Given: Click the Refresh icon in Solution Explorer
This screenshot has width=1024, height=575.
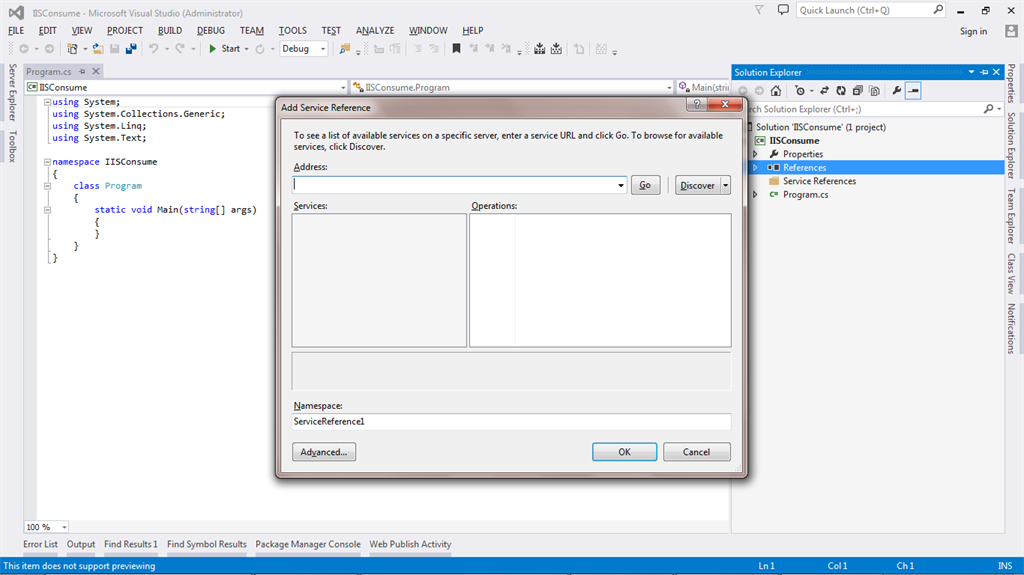Looking at the screenshot, I should (x=841, y=91).
